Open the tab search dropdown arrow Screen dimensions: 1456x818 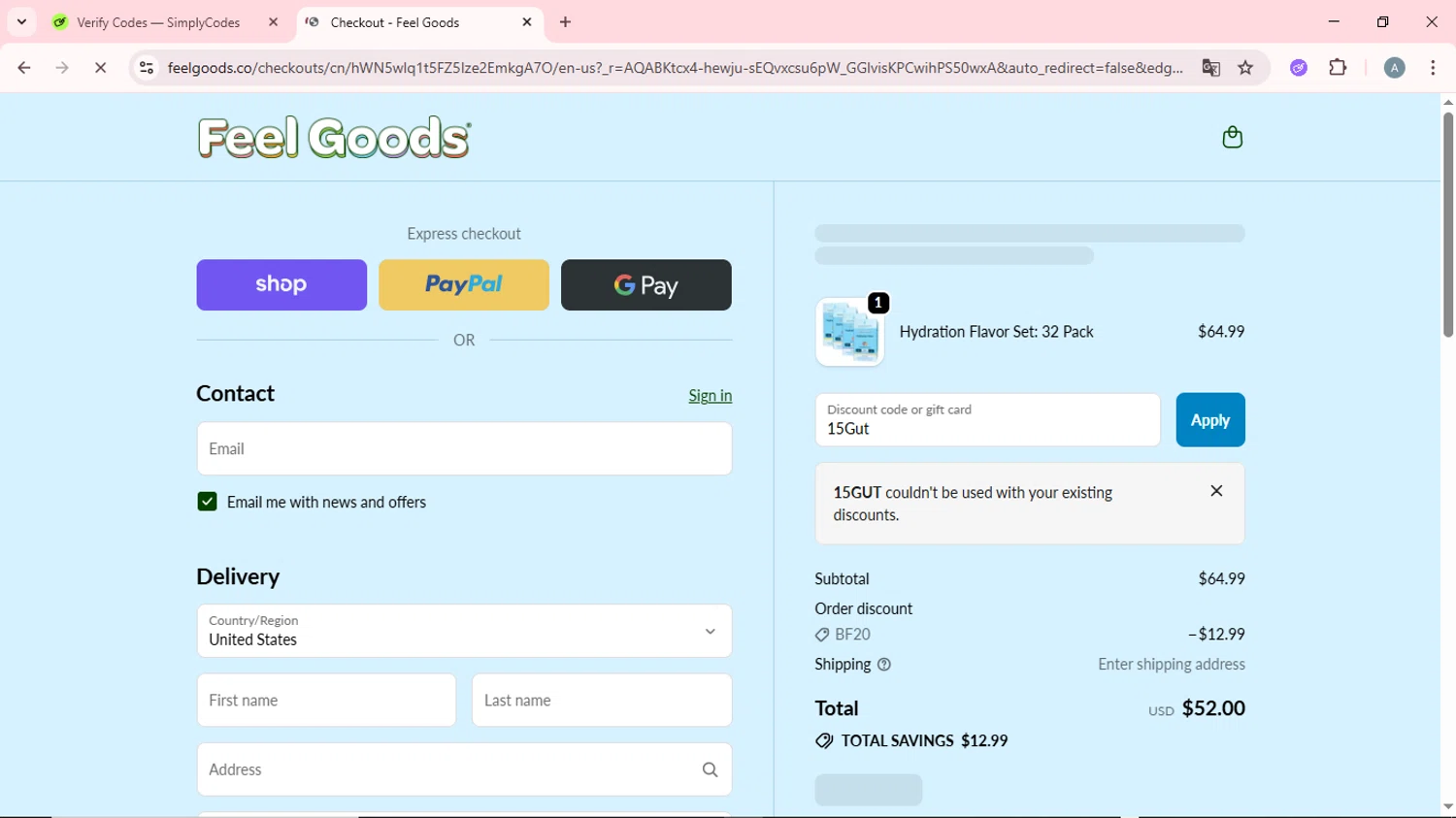[21, 22]
